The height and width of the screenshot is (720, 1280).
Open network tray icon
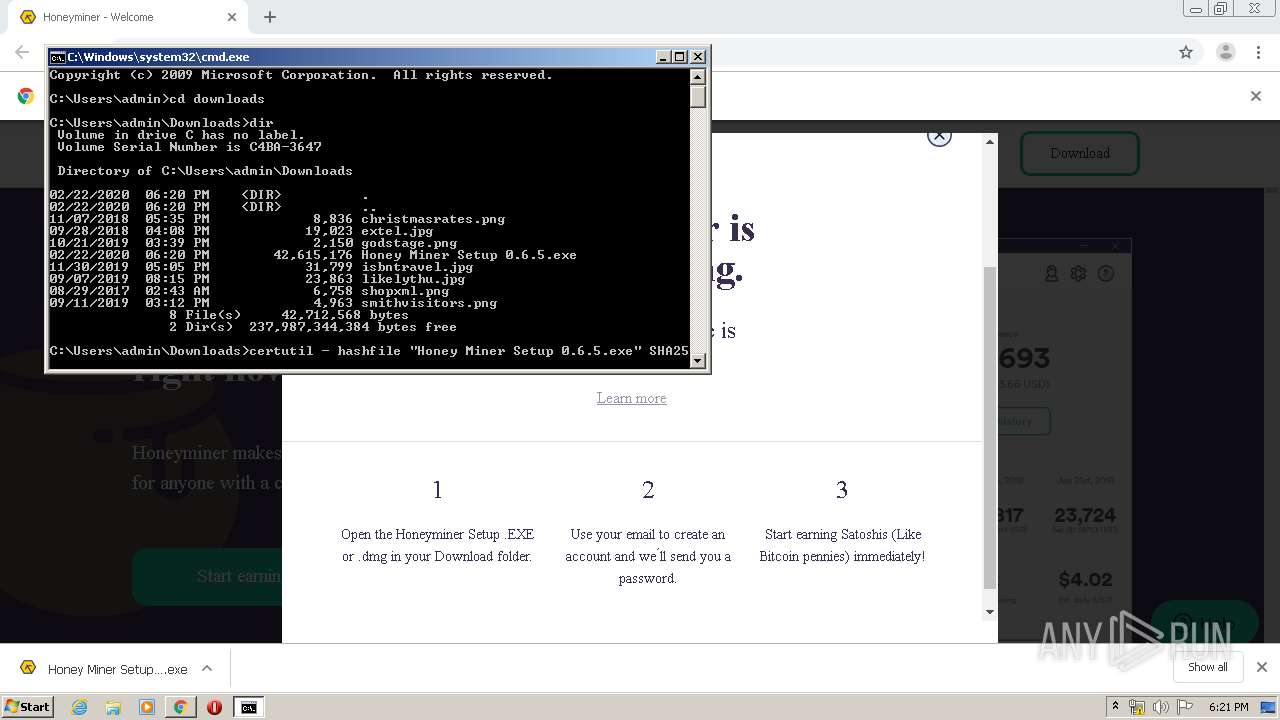coord(1137,707)
